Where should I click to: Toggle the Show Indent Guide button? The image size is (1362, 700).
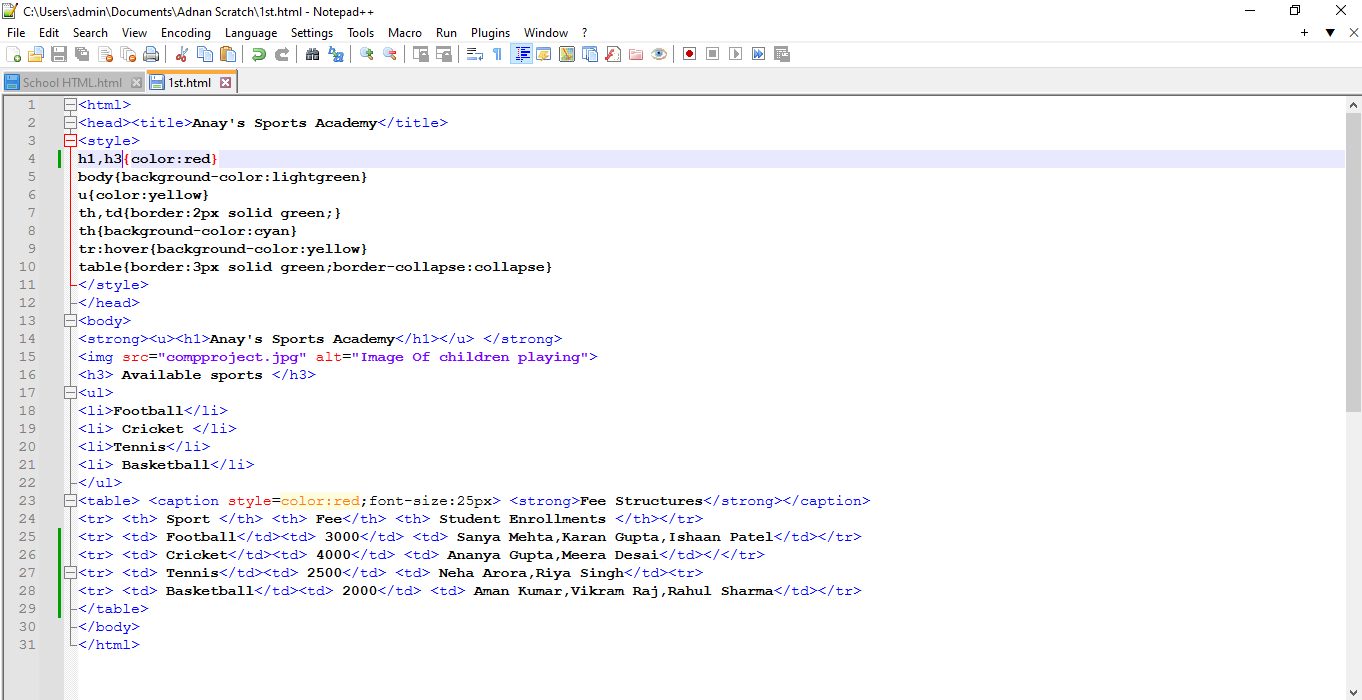click(x=521, y=54)
